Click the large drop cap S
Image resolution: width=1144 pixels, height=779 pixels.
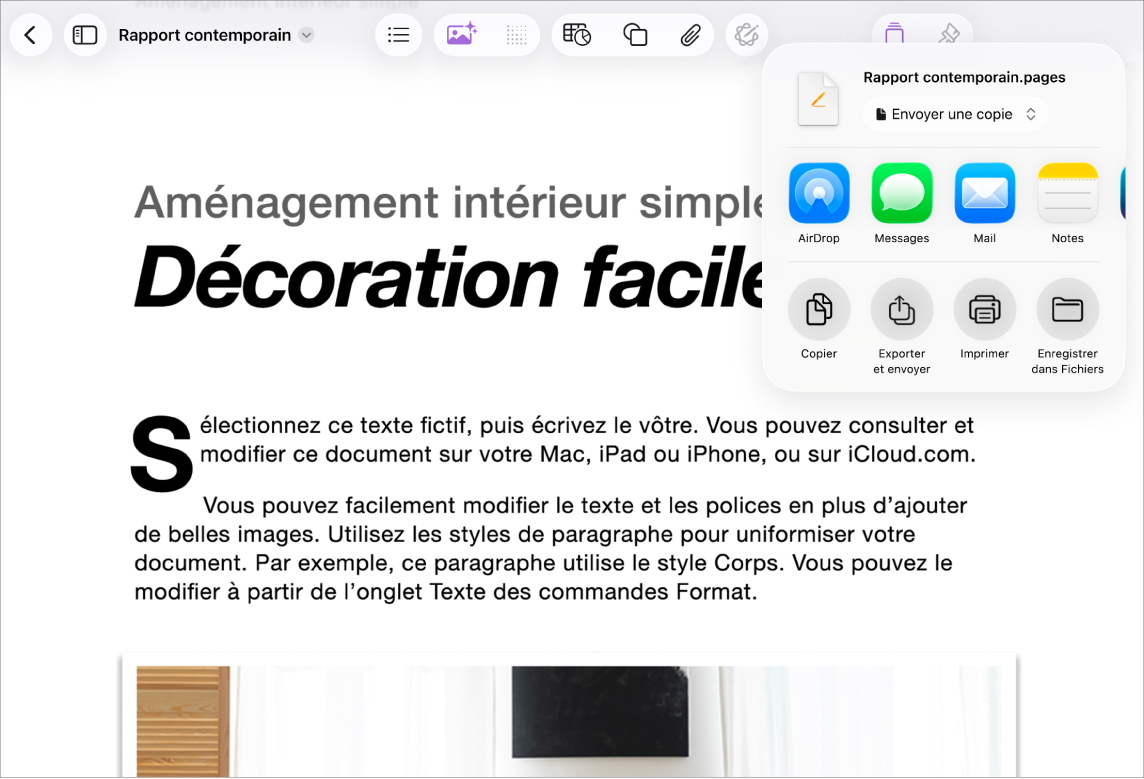pyautogui.click(x=161, y=454)
